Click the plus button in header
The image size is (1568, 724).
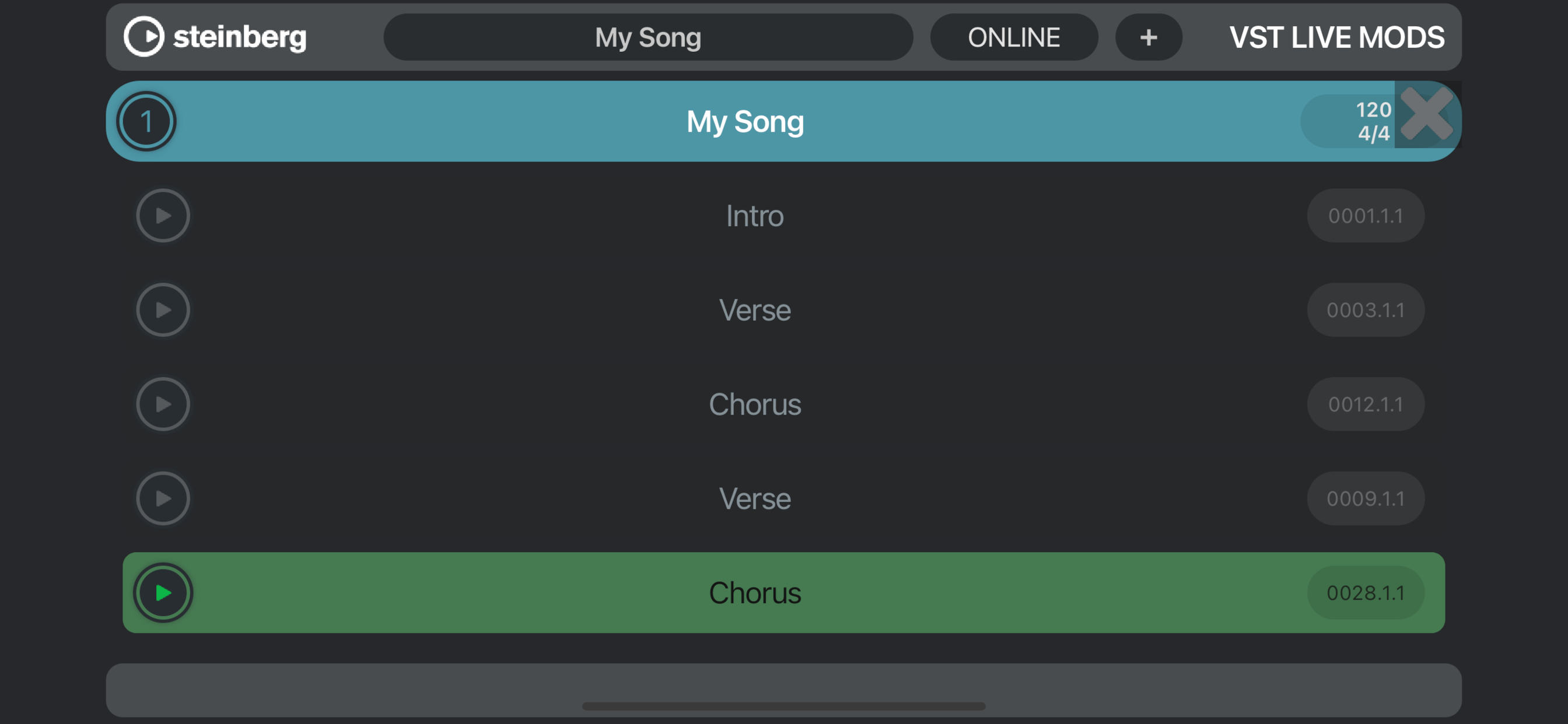1148,37
